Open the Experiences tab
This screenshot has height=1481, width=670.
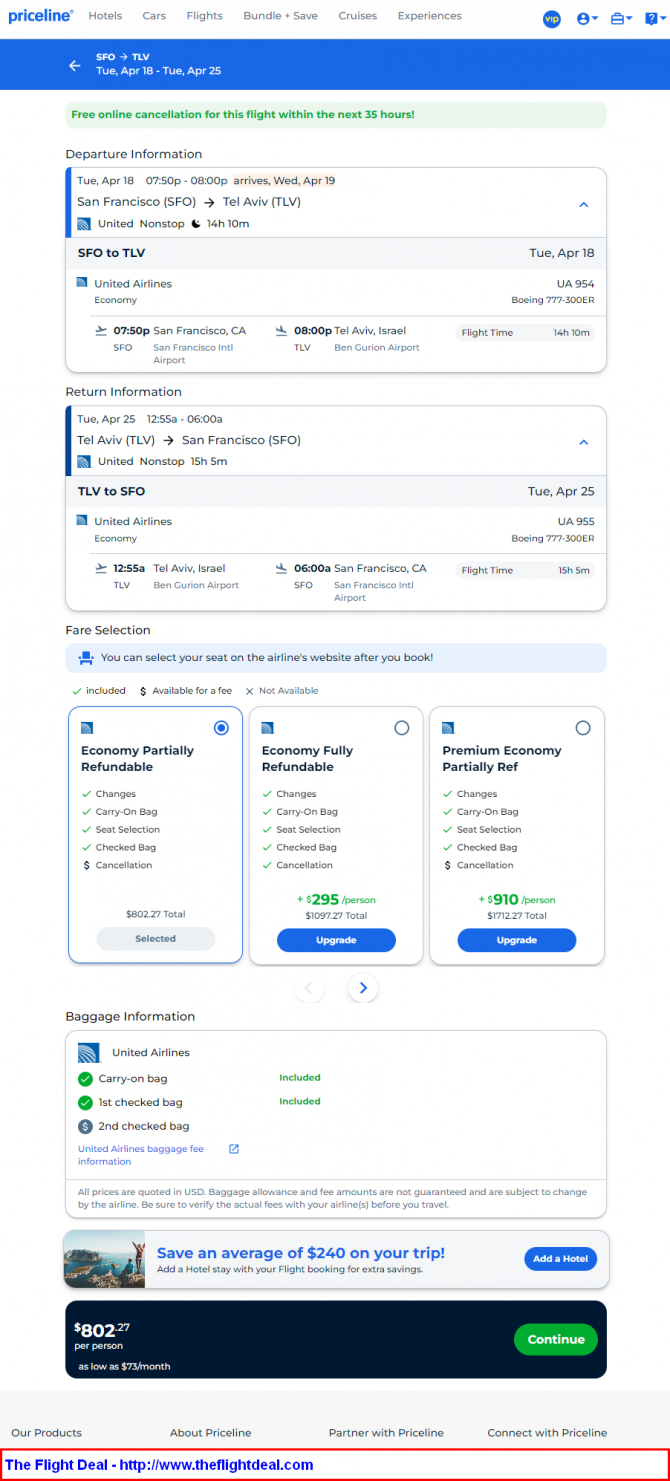tap(430, 16)
